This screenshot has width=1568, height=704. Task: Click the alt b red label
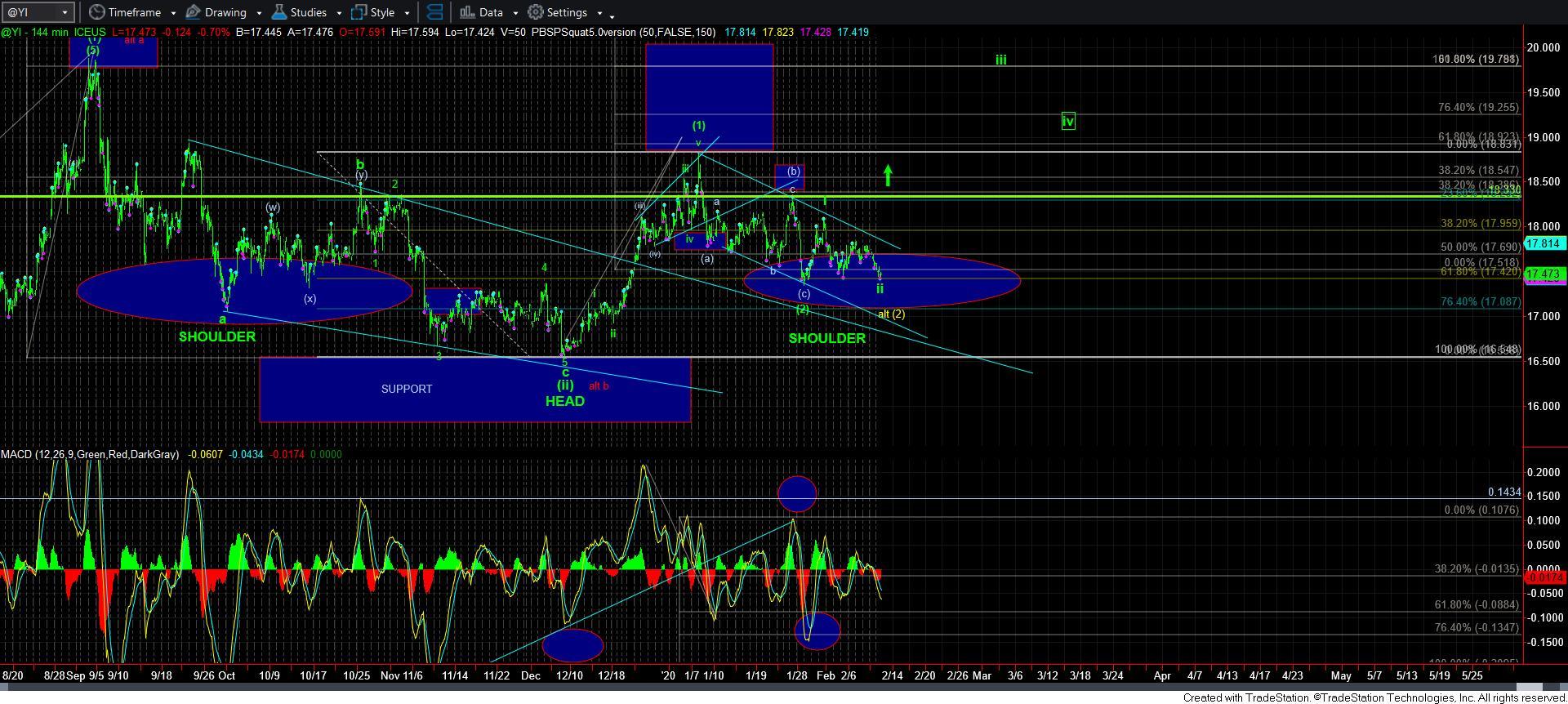pyautogui.click(x=599, y=385)
